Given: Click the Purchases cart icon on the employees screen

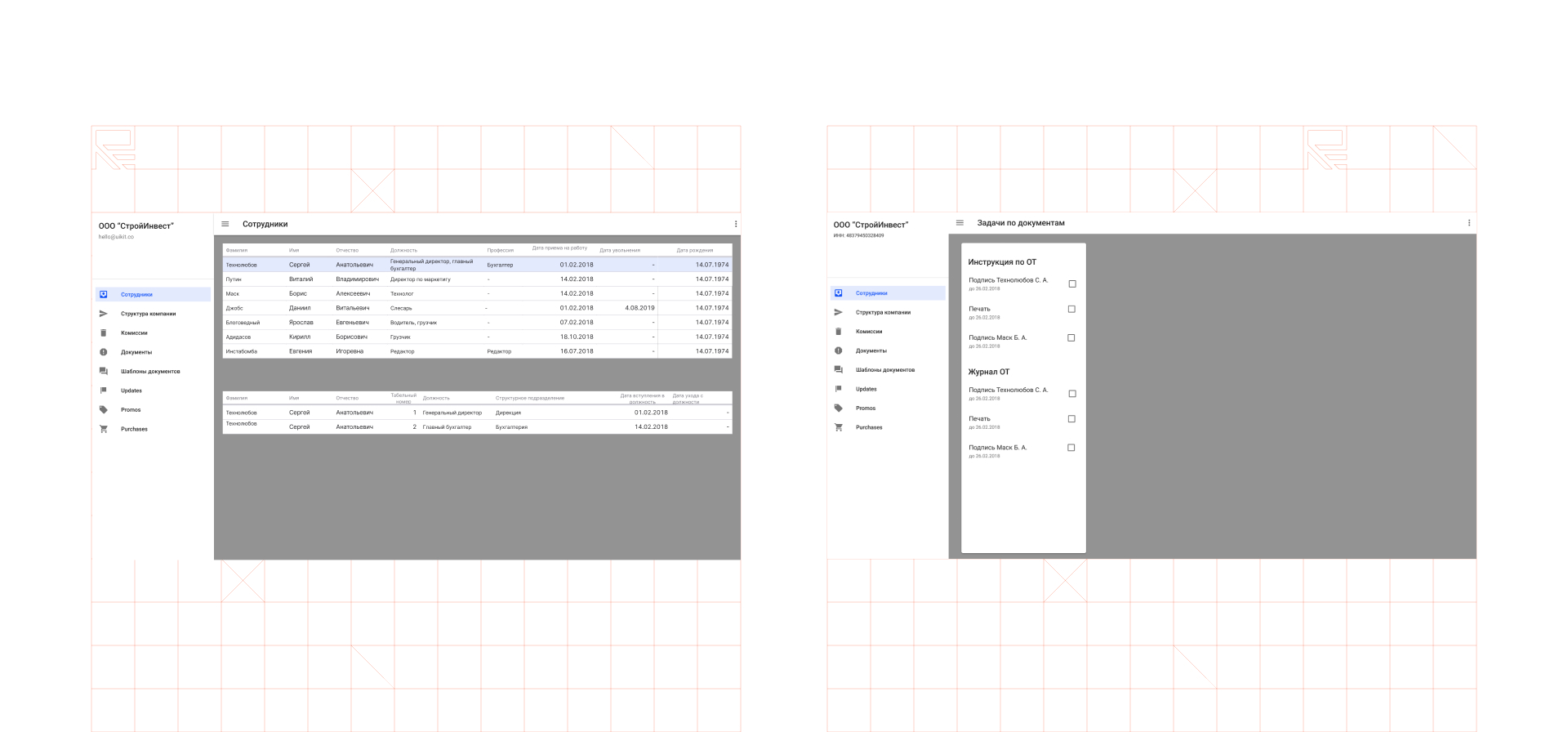Looking at the screenshot, I should click(104, 429).
